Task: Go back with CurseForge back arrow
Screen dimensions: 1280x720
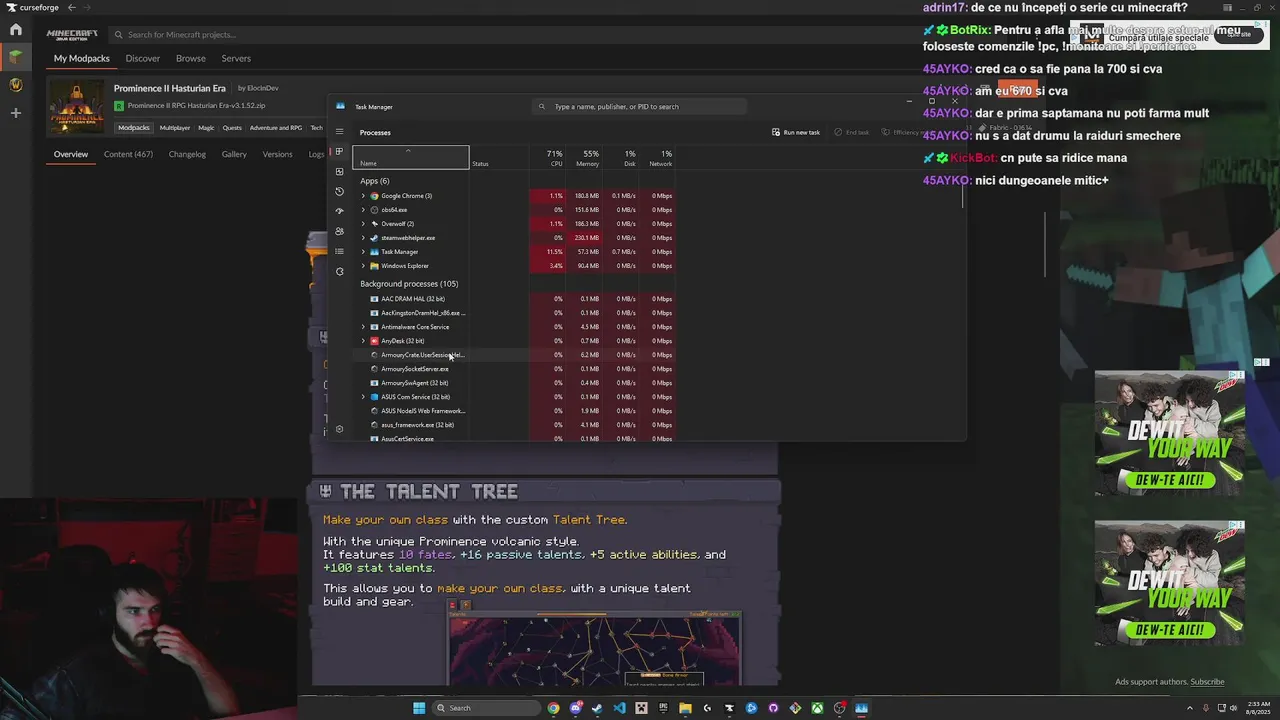Action: [71, 7]
